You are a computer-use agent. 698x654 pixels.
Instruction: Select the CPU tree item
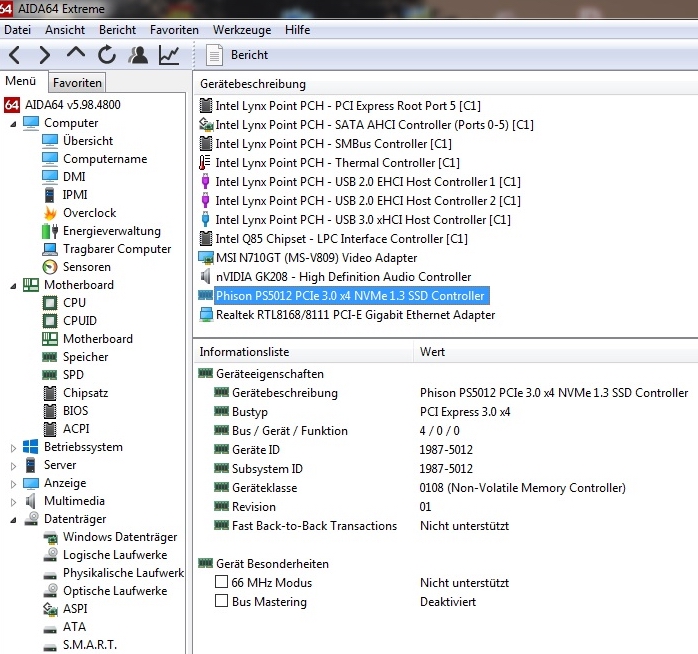point(74,303)
